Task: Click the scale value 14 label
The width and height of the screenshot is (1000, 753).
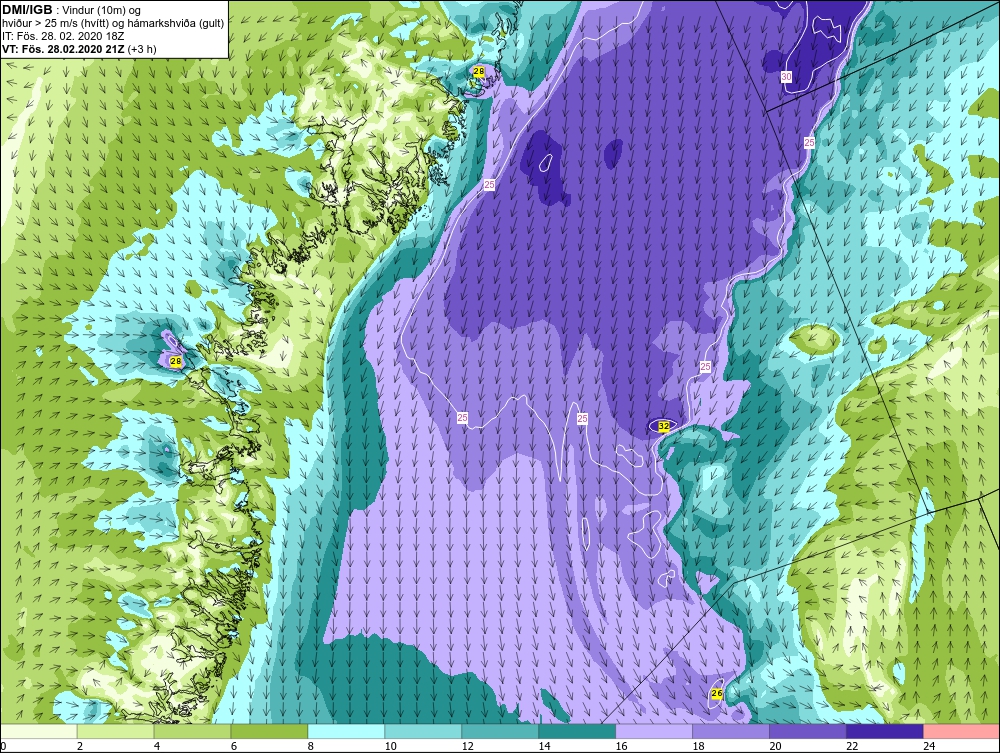Action: tap(545, 746)
